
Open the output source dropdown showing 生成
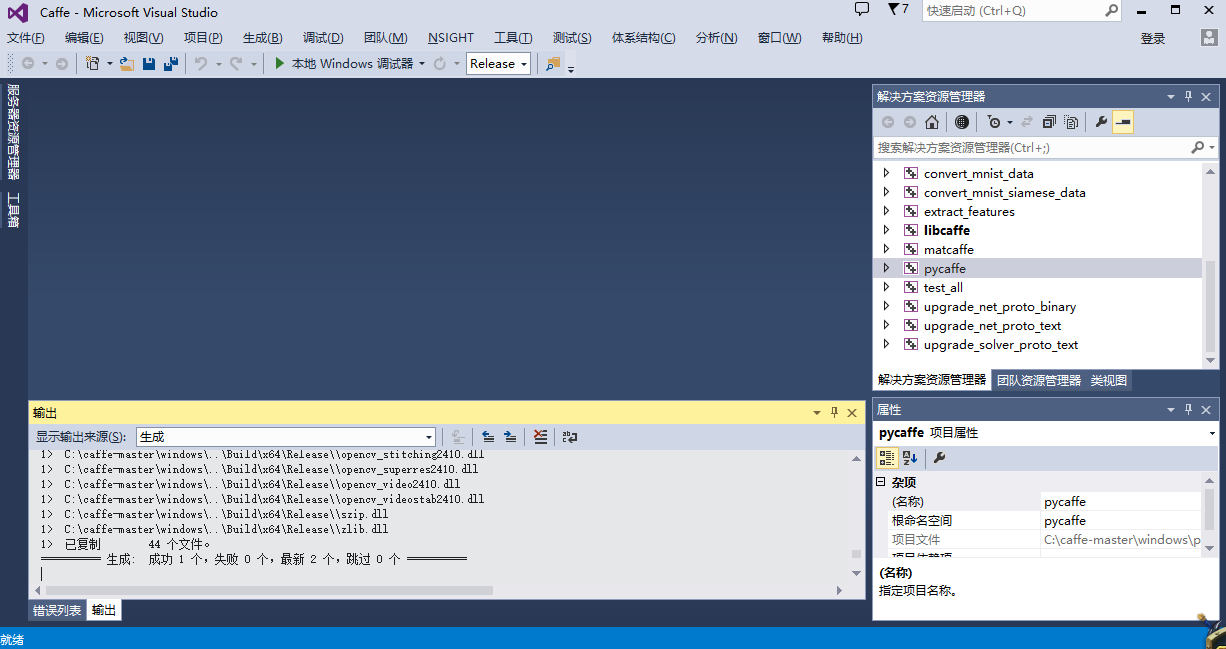[286, 437]
